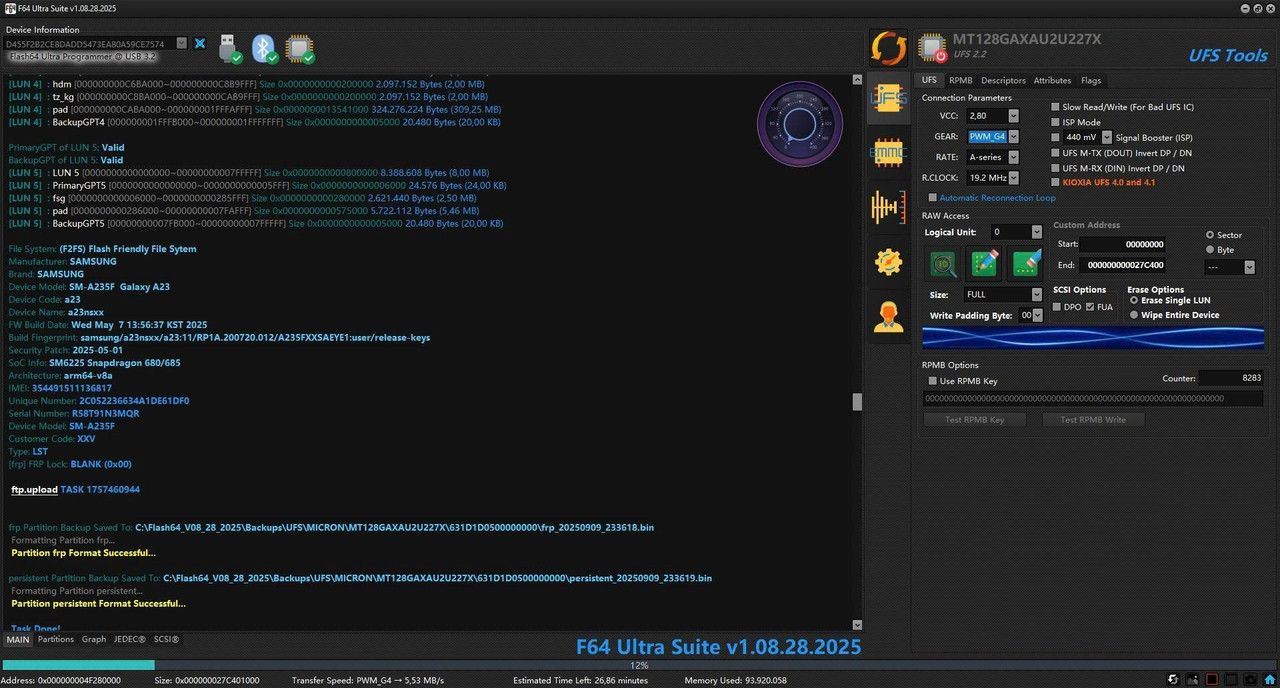
Task: Click the Bluetooth status icon
Action: (x=264, y=48)
